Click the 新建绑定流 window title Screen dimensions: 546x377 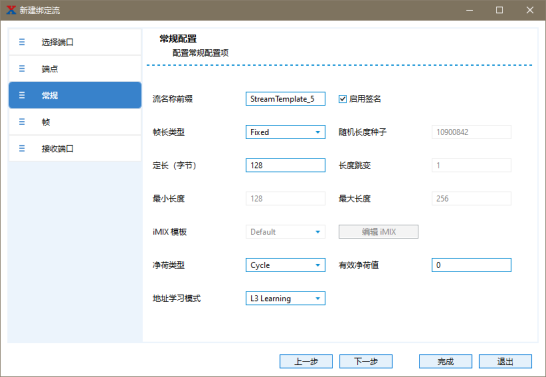pyautogui.click(x=40, y=10)
